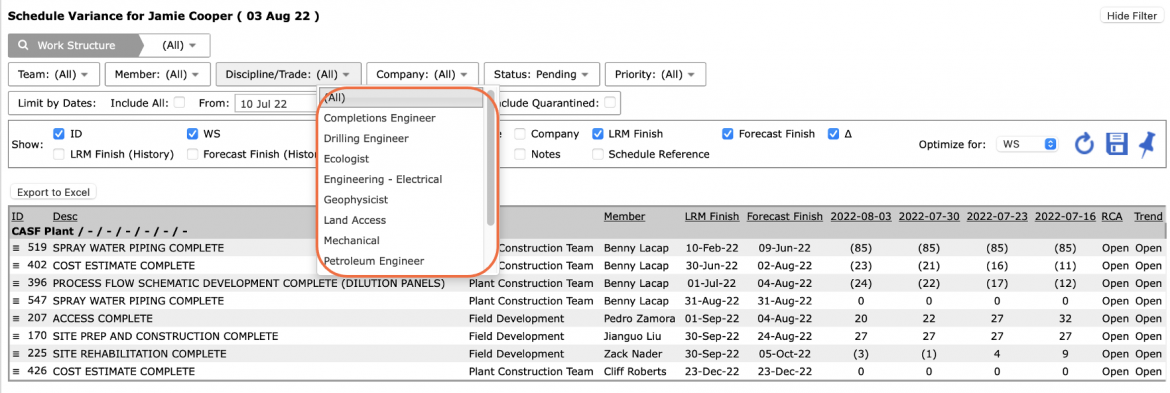Click member name Pedro Zamora
1170x393 pixels.
click(639, 318)
